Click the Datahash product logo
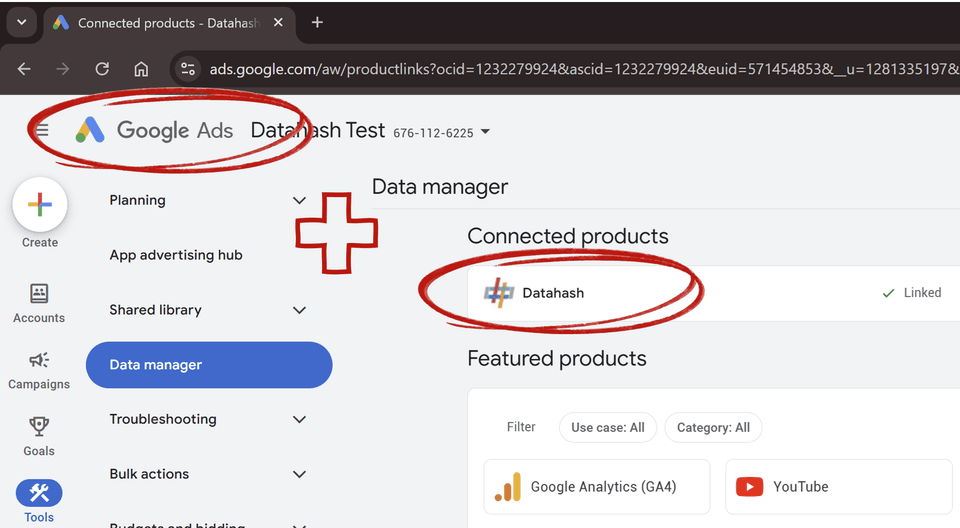The height and width of the screenshot is (528, 960). click(499, 293)
